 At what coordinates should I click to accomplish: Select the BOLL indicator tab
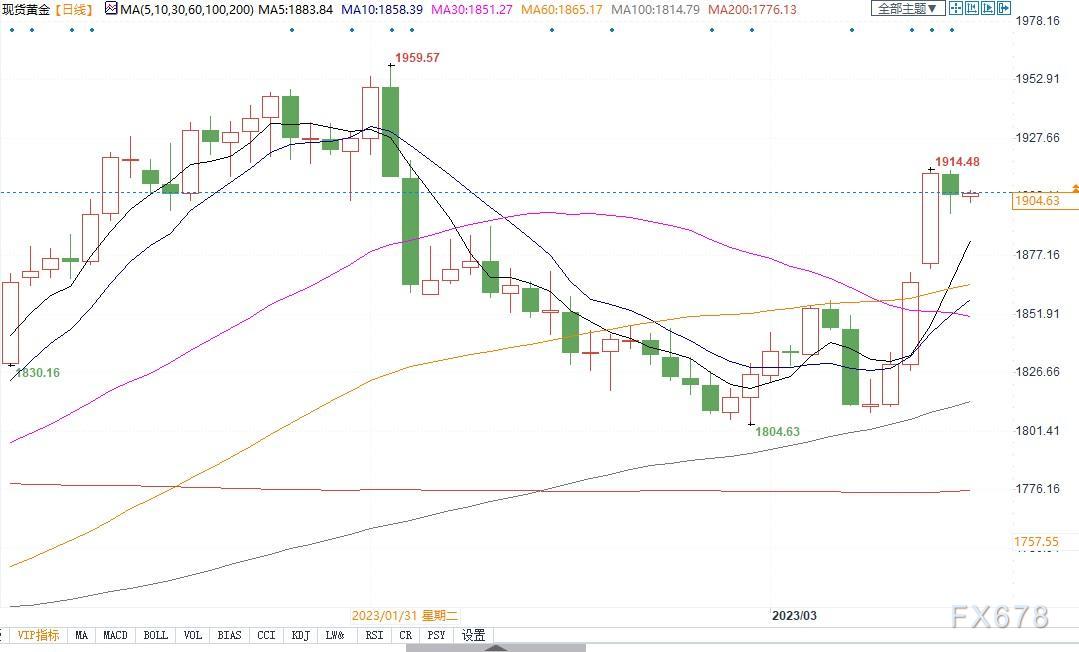[x=156, y=635]
